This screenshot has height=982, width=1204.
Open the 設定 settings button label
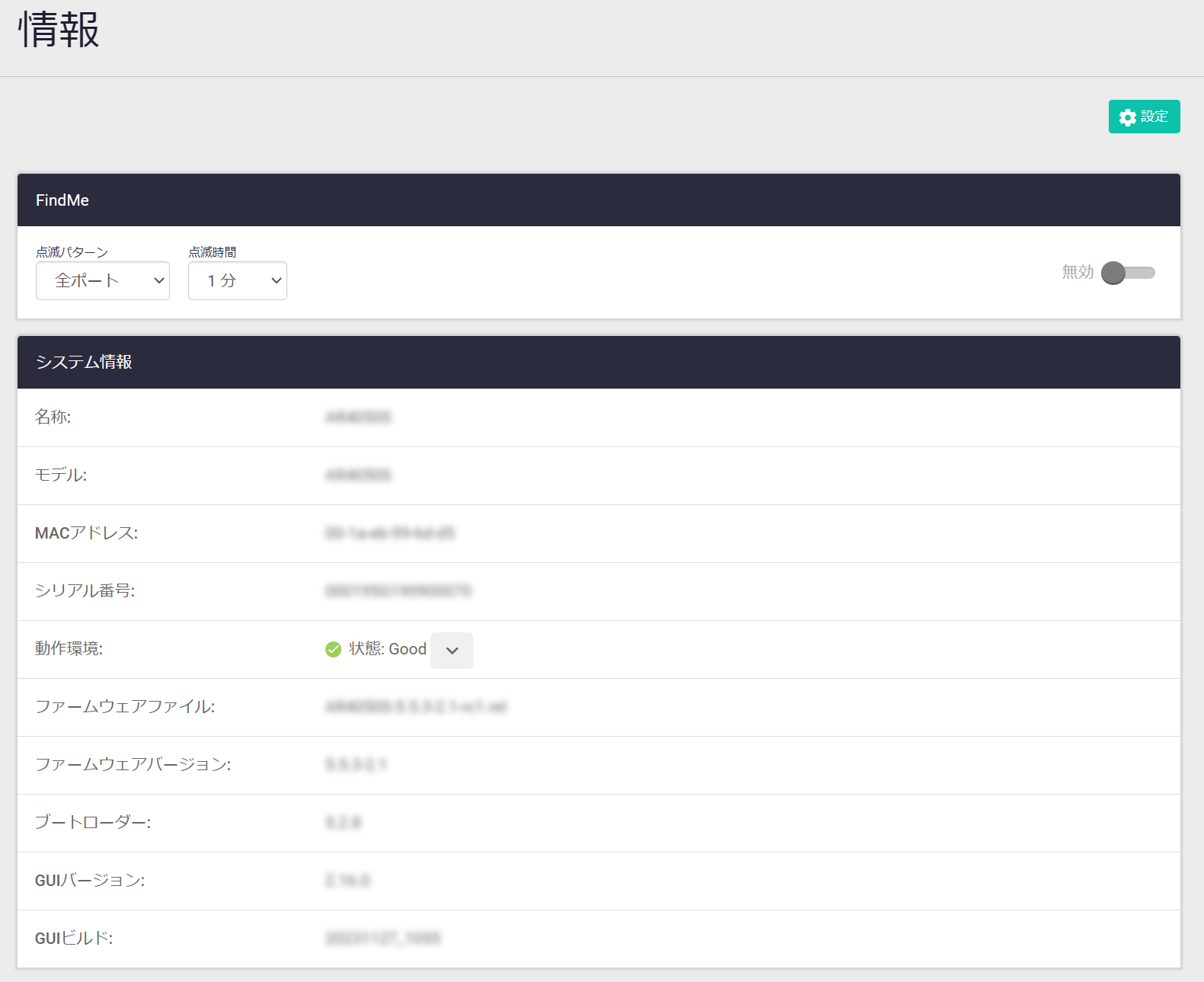[1154, 117]
